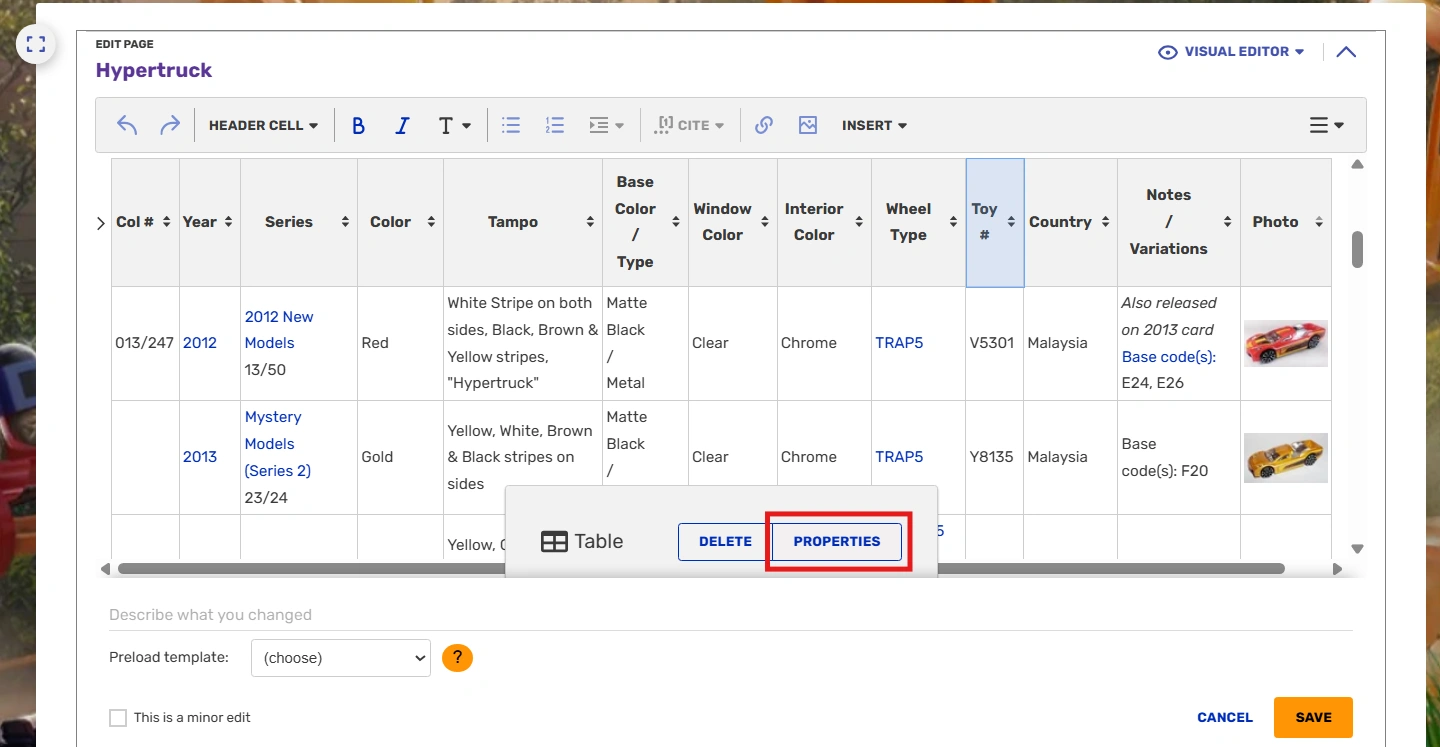Click the redo arrow icon
The height and width of the screenshot is (747, 1440).
point(170,125)
